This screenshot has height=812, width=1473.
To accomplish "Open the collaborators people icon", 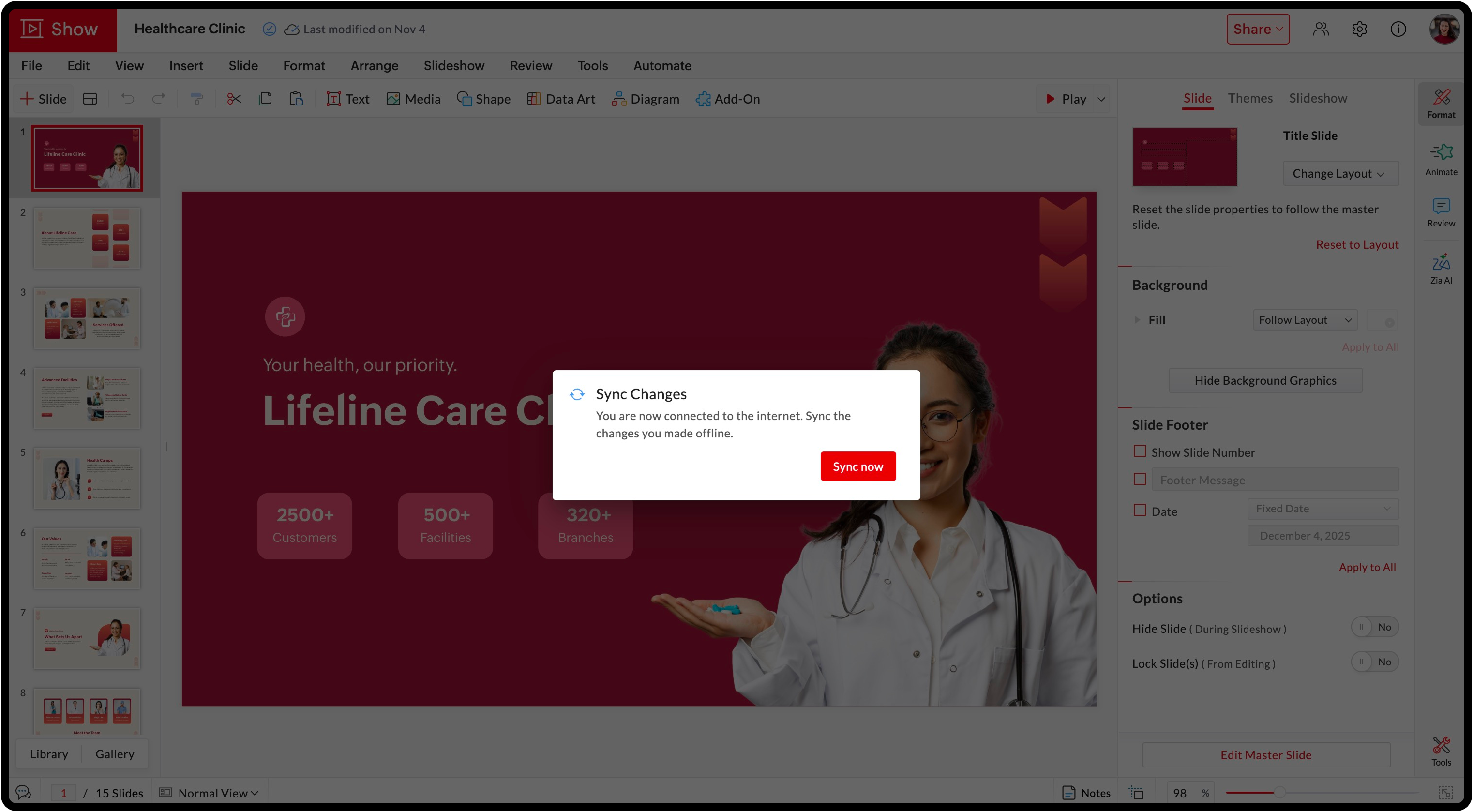I will pyautogui.click(x=1320, y=29).
